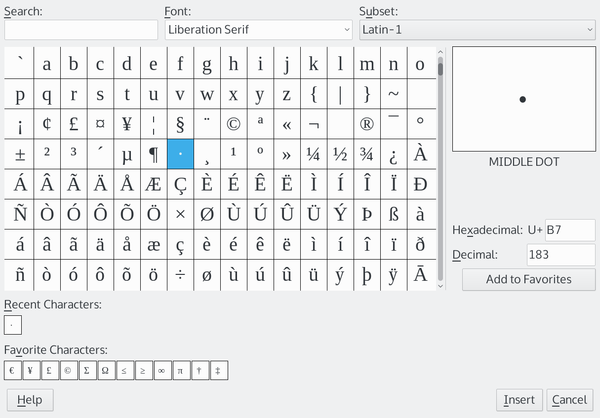The height and width of the screenshot is (418, 600).
Task: Click the Search input field
Action: tap(81, 30)
